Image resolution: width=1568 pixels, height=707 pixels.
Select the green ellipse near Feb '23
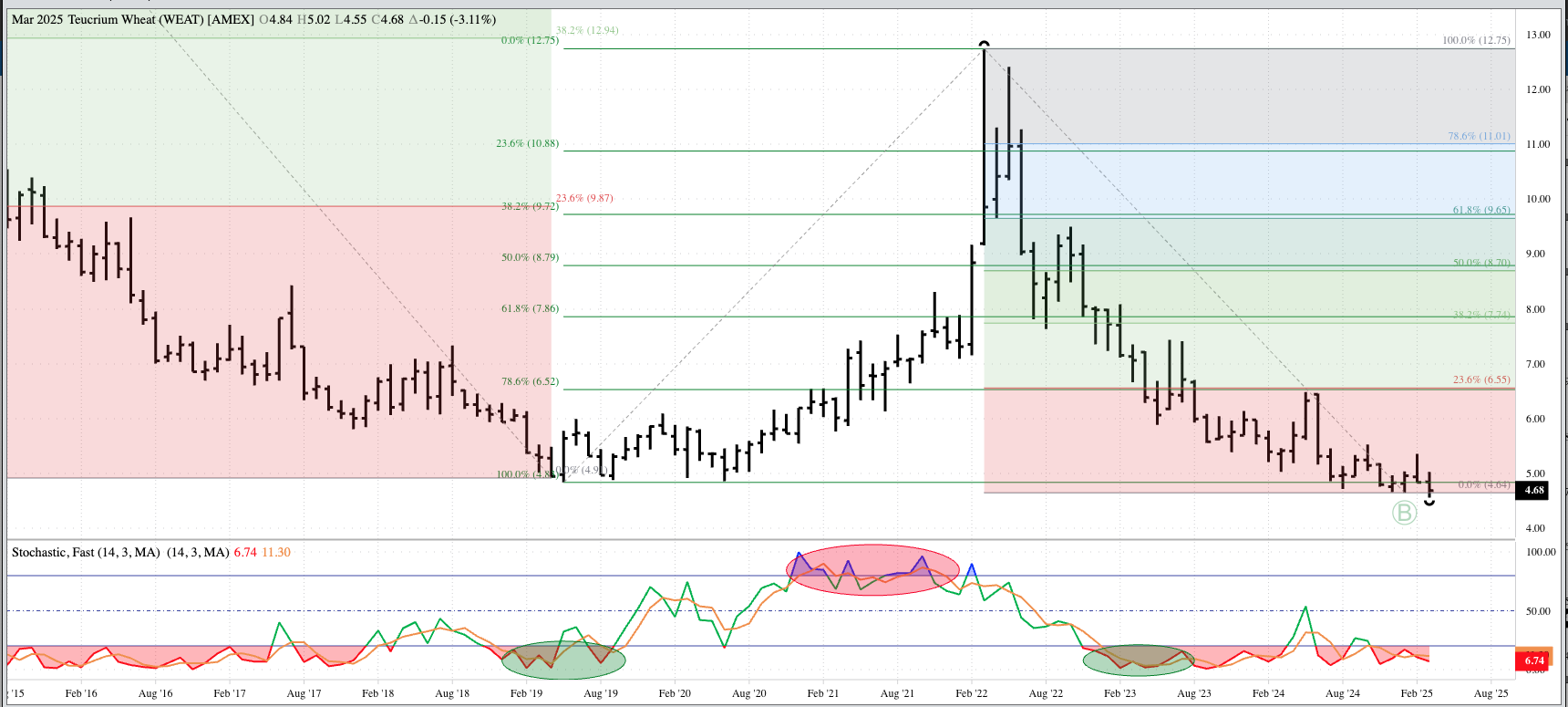point(1138,660)
